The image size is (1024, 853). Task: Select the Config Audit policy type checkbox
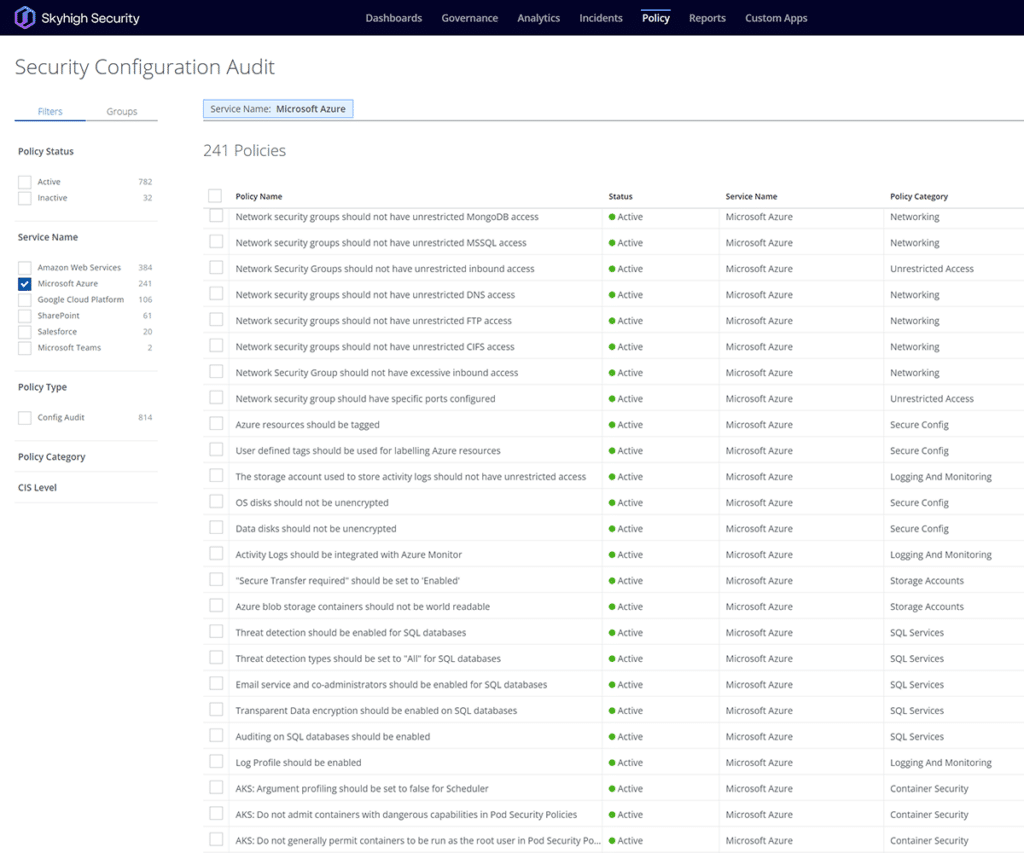coord(25,418)
